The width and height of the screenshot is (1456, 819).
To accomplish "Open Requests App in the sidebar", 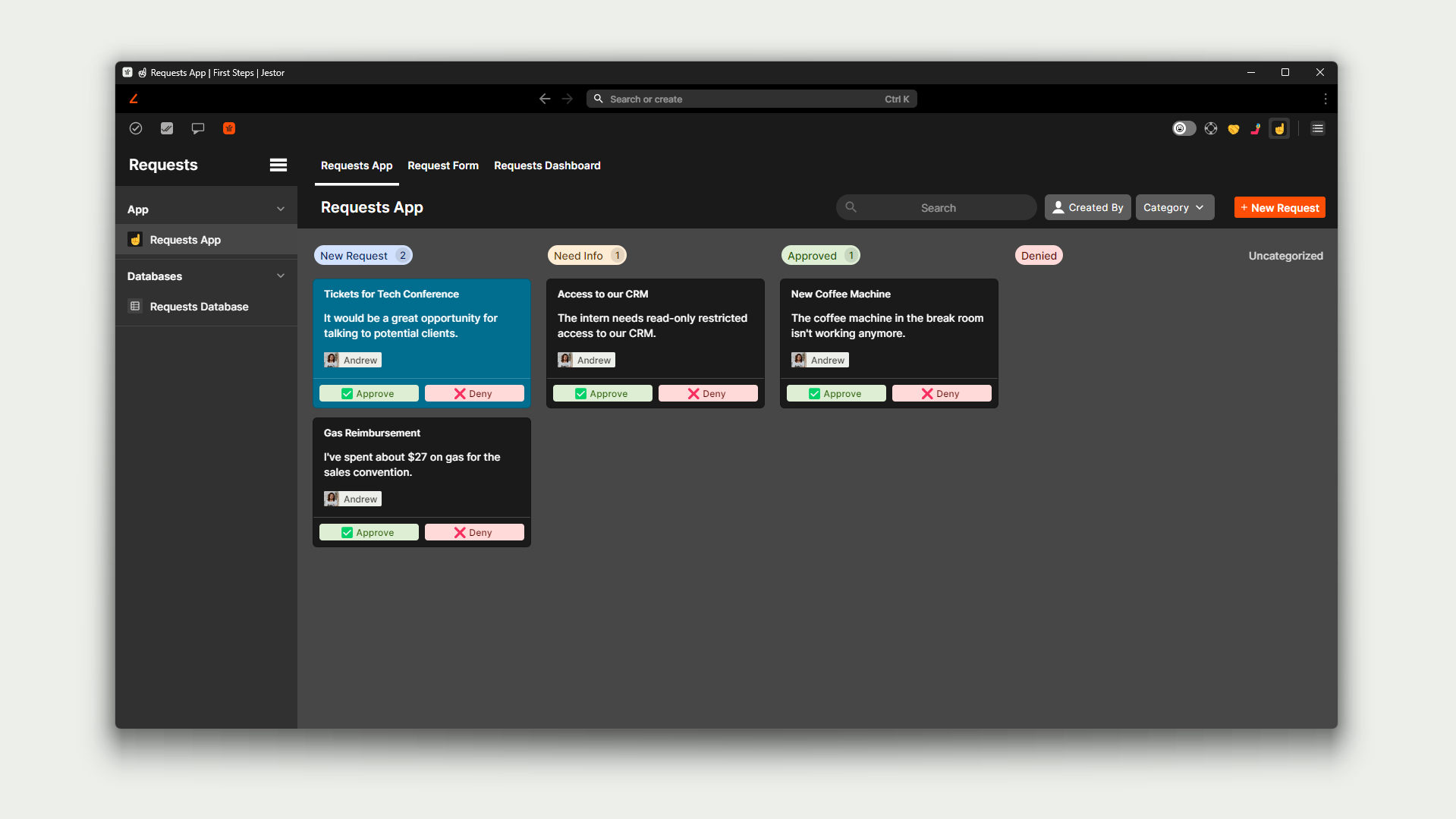I will [206, 240].
